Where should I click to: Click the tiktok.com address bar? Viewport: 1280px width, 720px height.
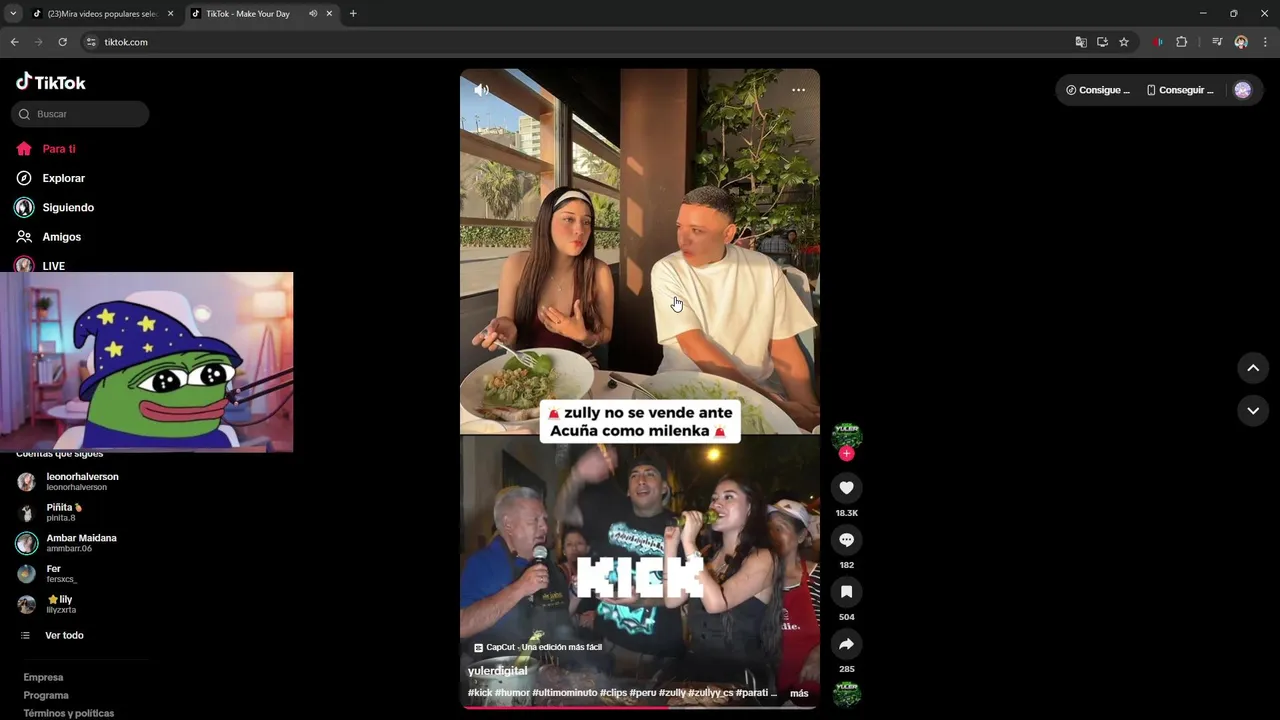(x=580, y=42)
